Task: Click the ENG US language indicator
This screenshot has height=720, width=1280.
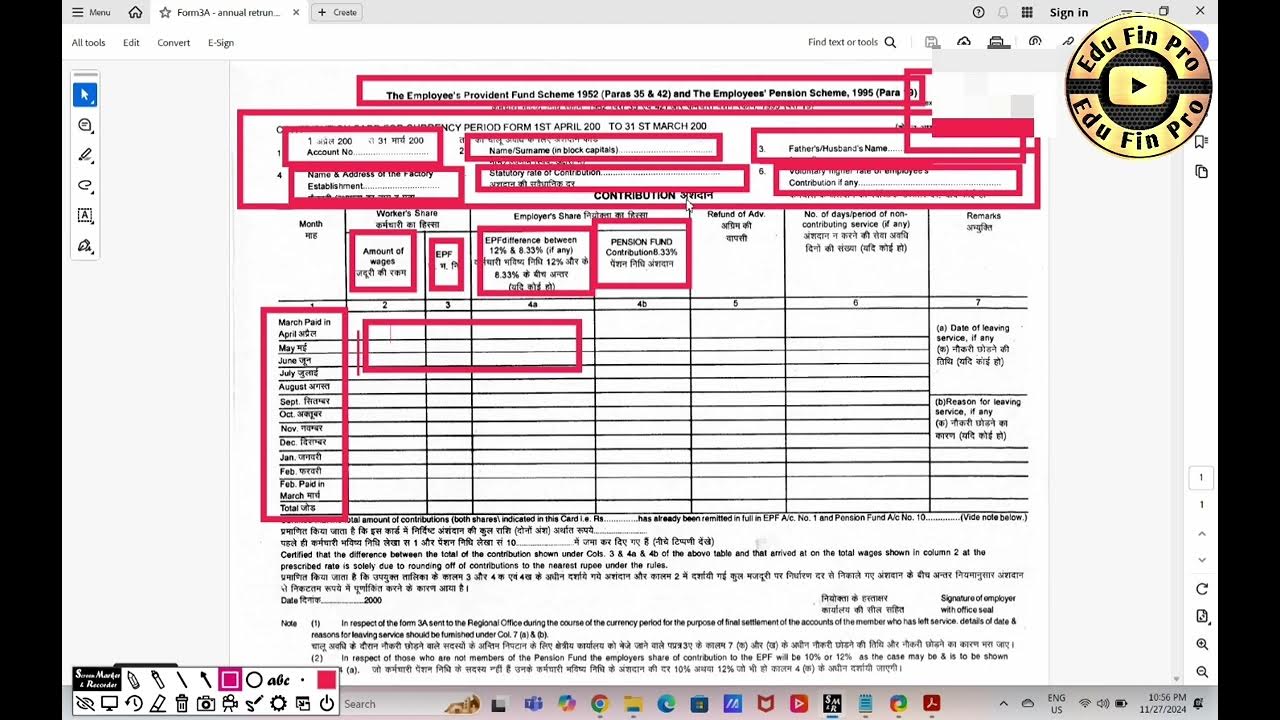Action: tap(1056, 703)
